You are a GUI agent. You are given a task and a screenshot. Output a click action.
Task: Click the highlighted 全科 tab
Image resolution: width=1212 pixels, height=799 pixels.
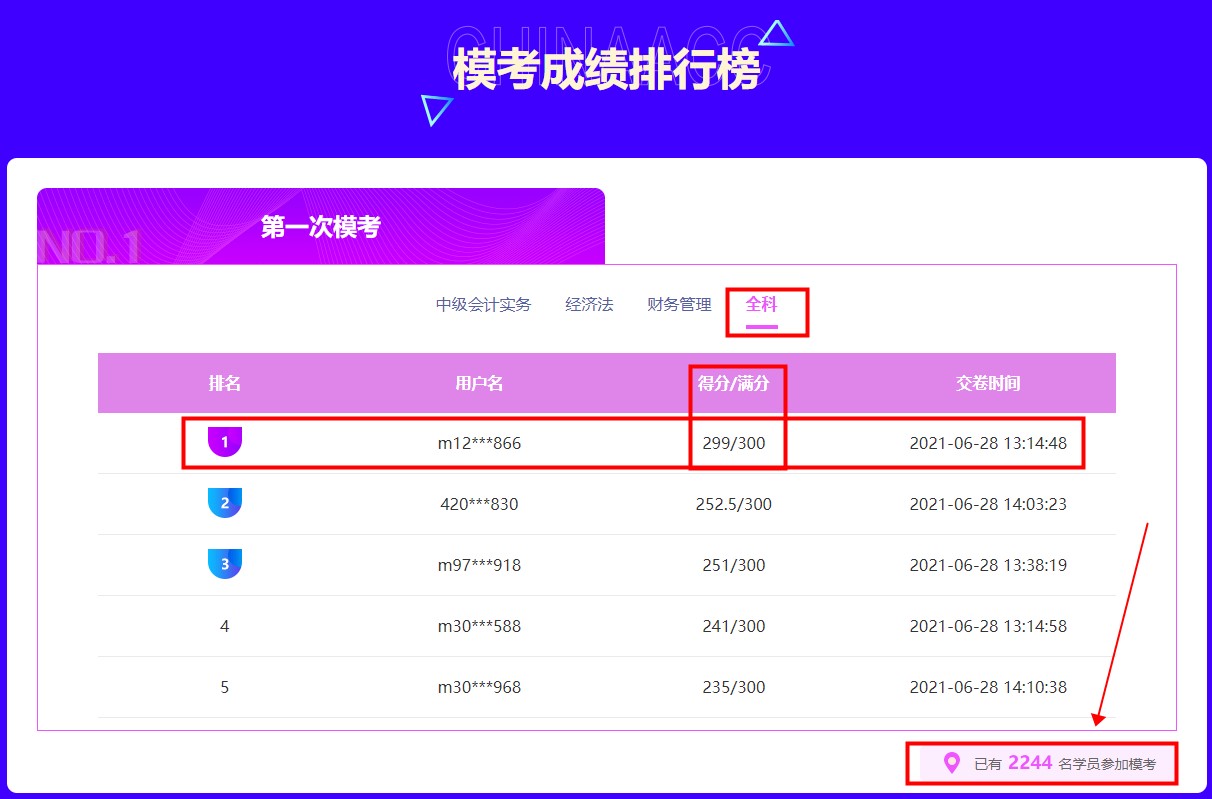pos(760,305)
